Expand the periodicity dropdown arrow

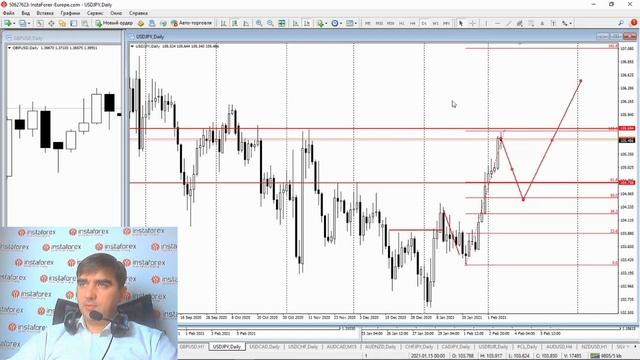pyautogui.click(x=341, y=23)
